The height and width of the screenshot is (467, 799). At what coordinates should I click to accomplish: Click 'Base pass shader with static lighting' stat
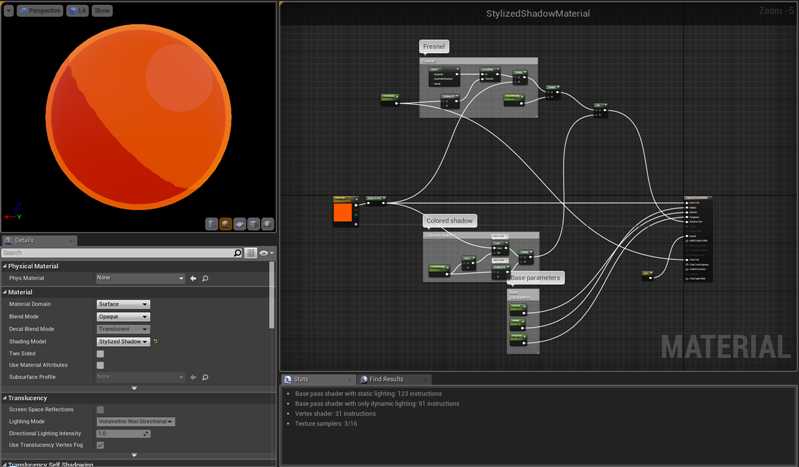[368, 394]
